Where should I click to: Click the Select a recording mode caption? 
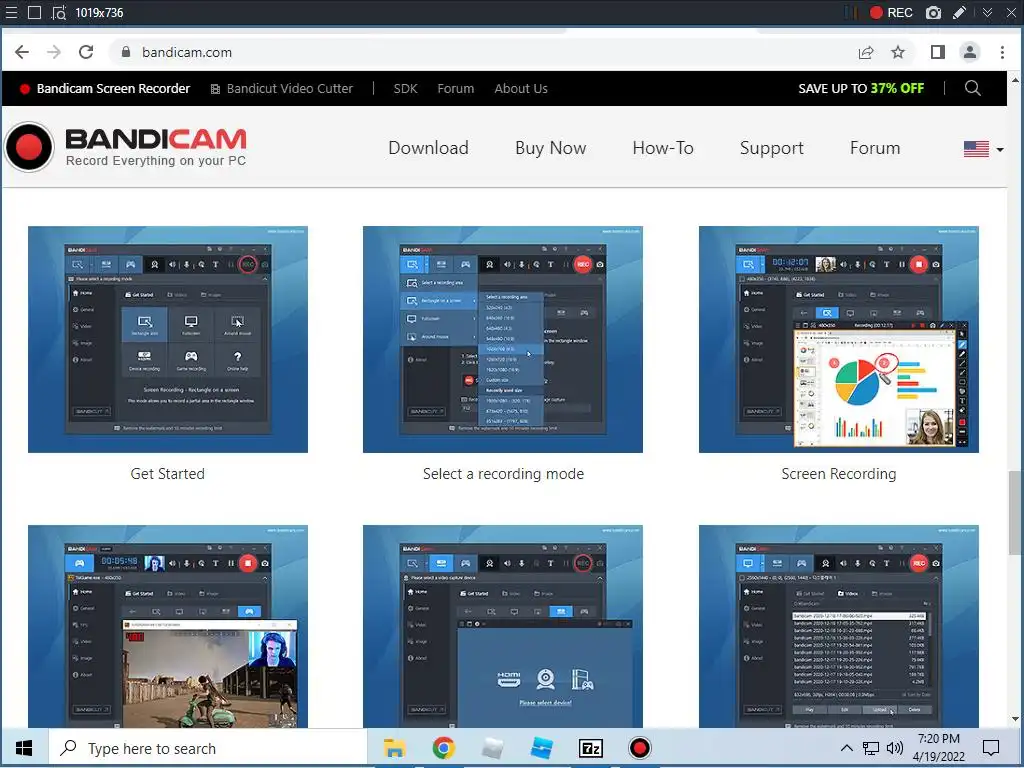(503, 474)
